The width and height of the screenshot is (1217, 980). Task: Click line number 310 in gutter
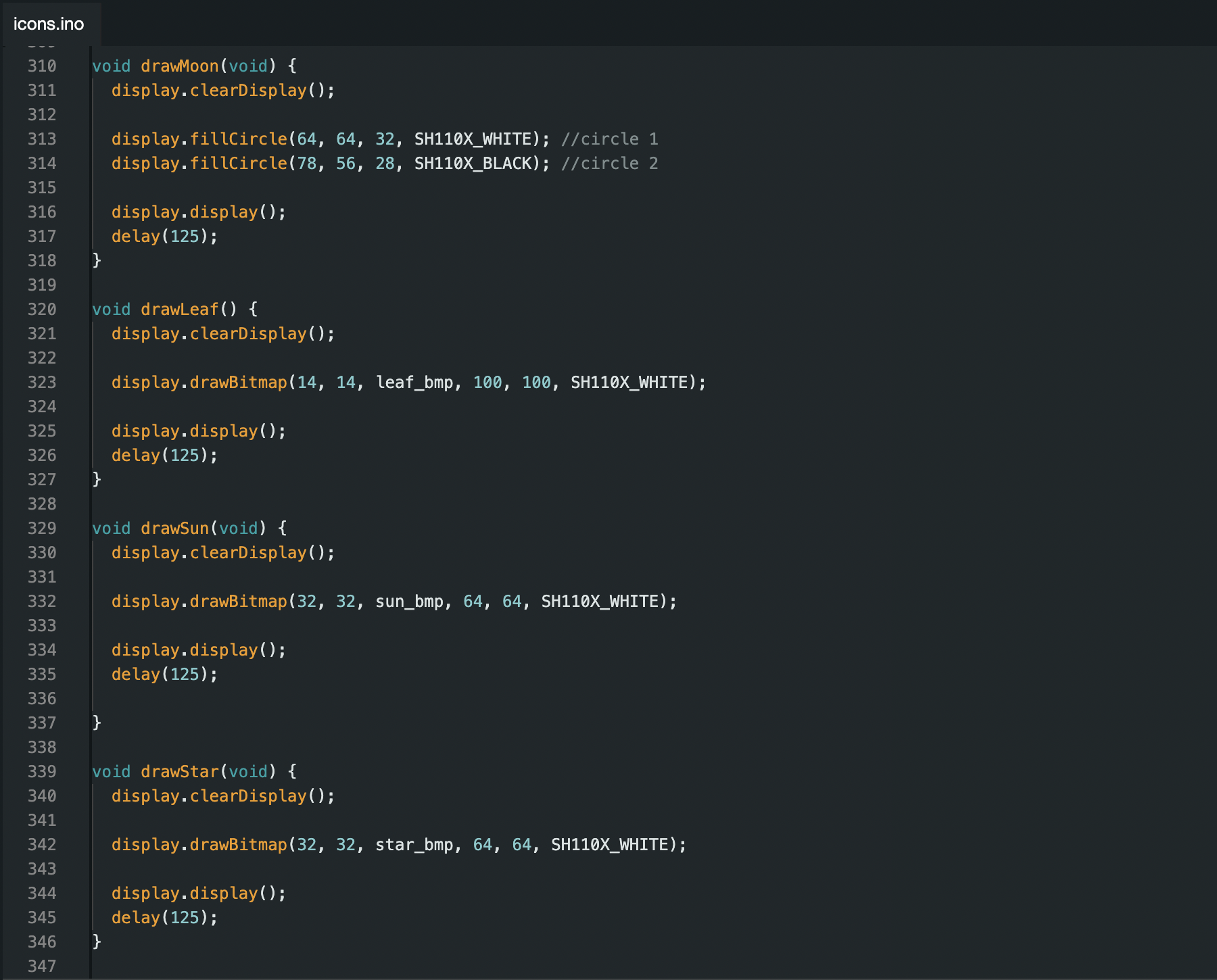coord(42,66)
